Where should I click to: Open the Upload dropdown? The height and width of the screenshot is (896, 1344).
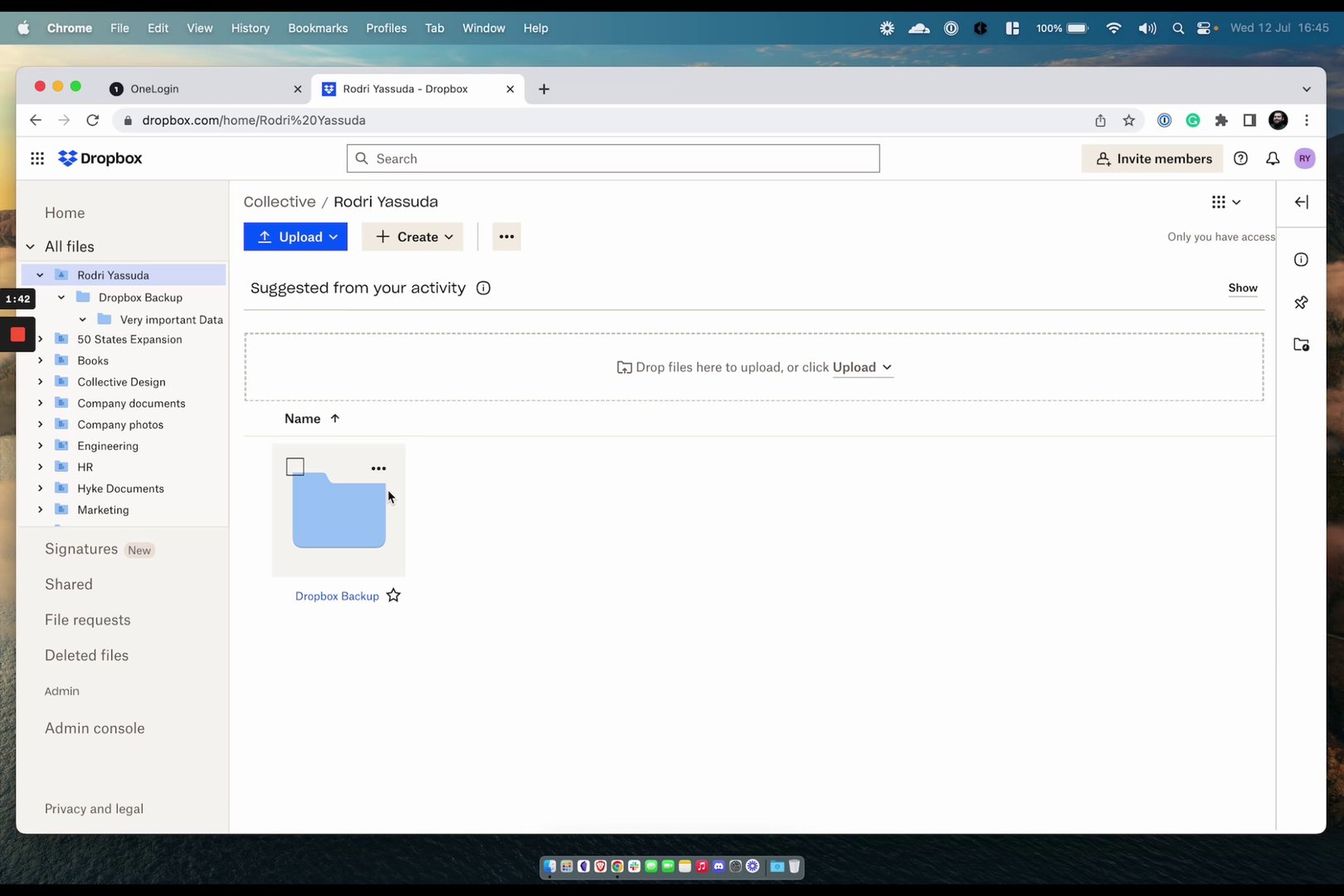(x=295, y=236)
